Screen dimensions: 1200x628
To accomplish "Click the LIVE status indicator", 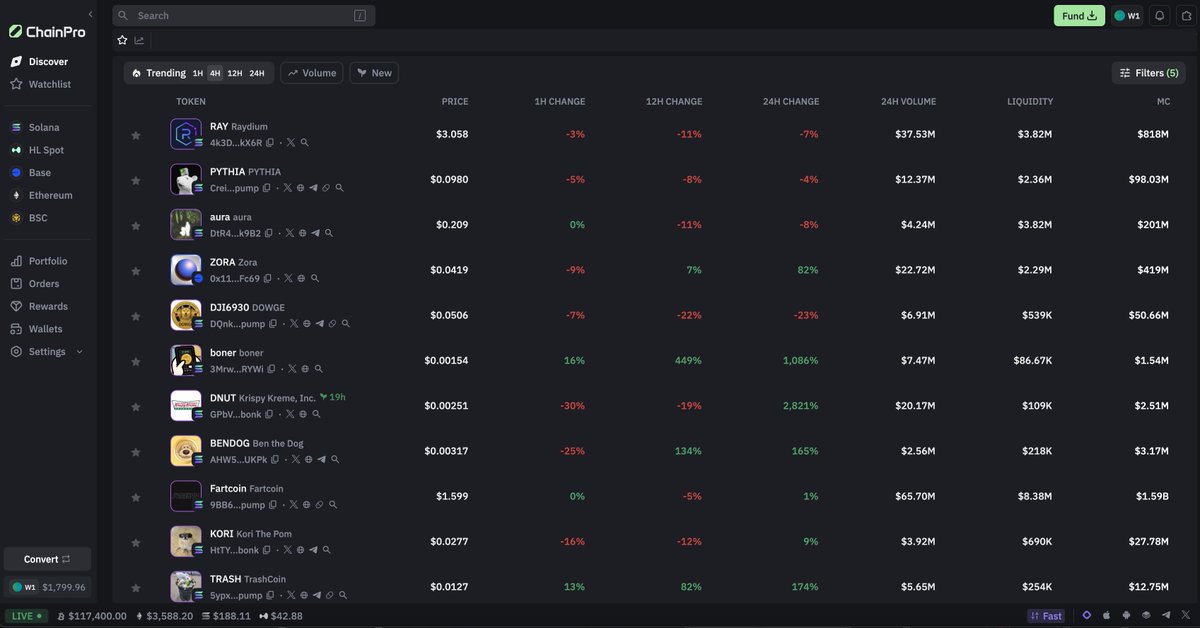I will click(x=27, y=616).
